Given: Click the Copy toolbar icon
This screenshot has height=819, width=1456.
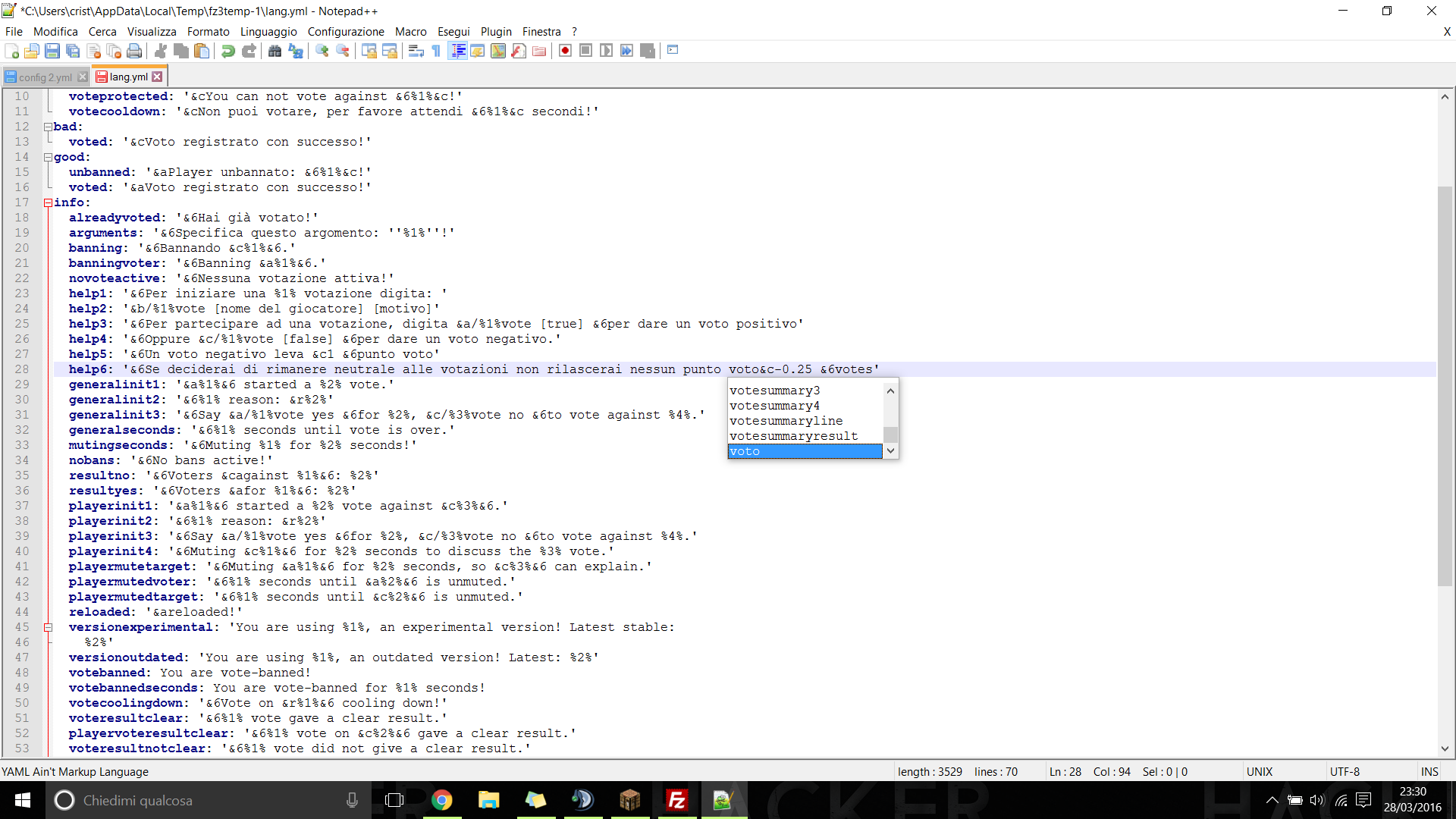Looking at the screenshot, I should [x=181, y=51].
